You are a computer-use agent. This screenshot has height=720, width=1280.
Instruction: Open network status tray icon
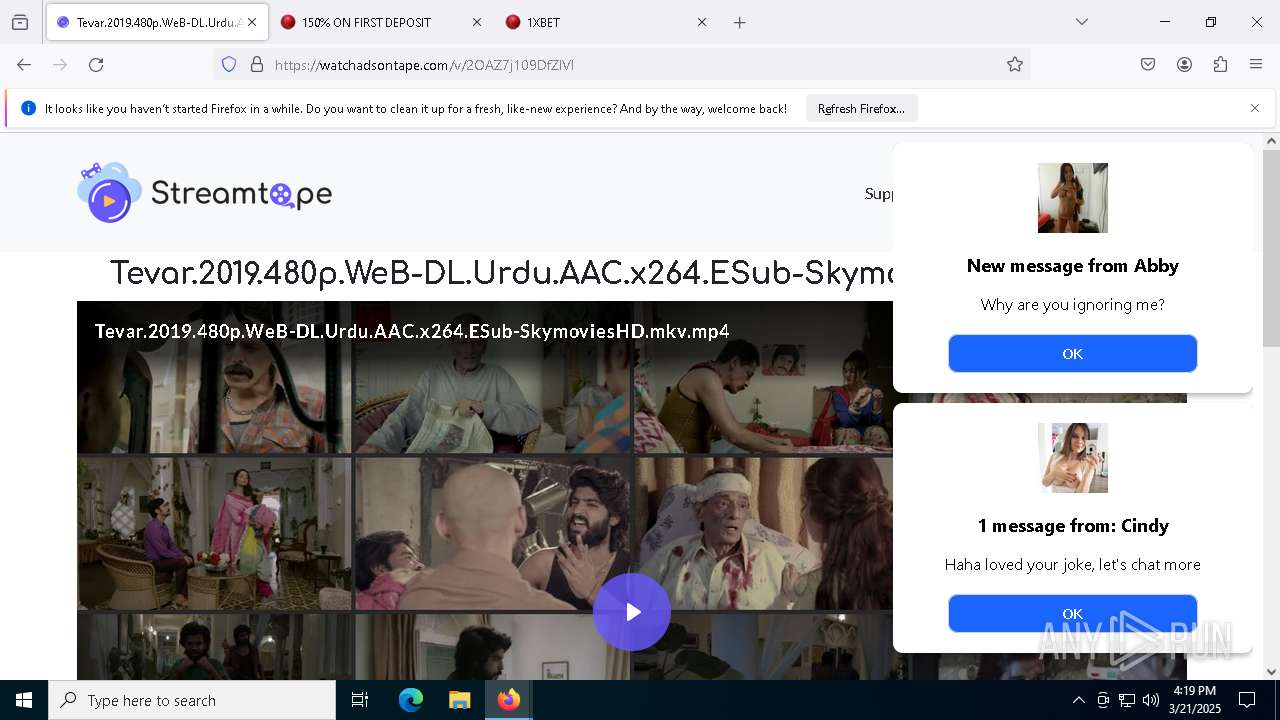1127,700
